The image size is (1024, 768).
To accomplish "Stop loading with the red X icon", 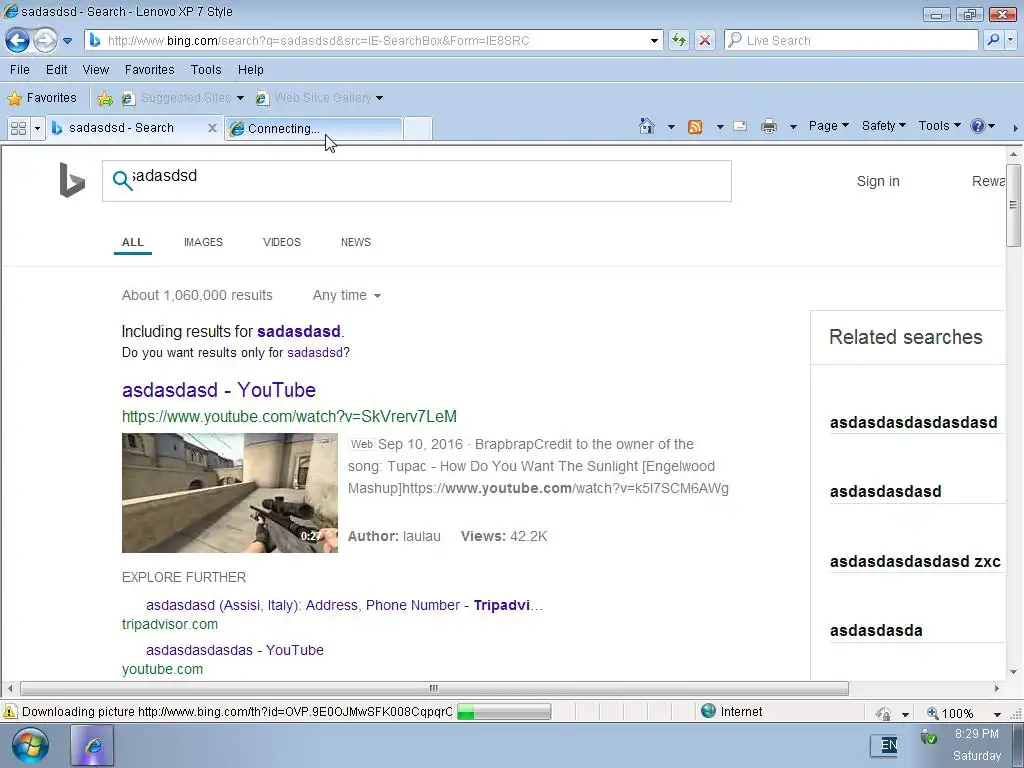I will click(x=705, y=40).
